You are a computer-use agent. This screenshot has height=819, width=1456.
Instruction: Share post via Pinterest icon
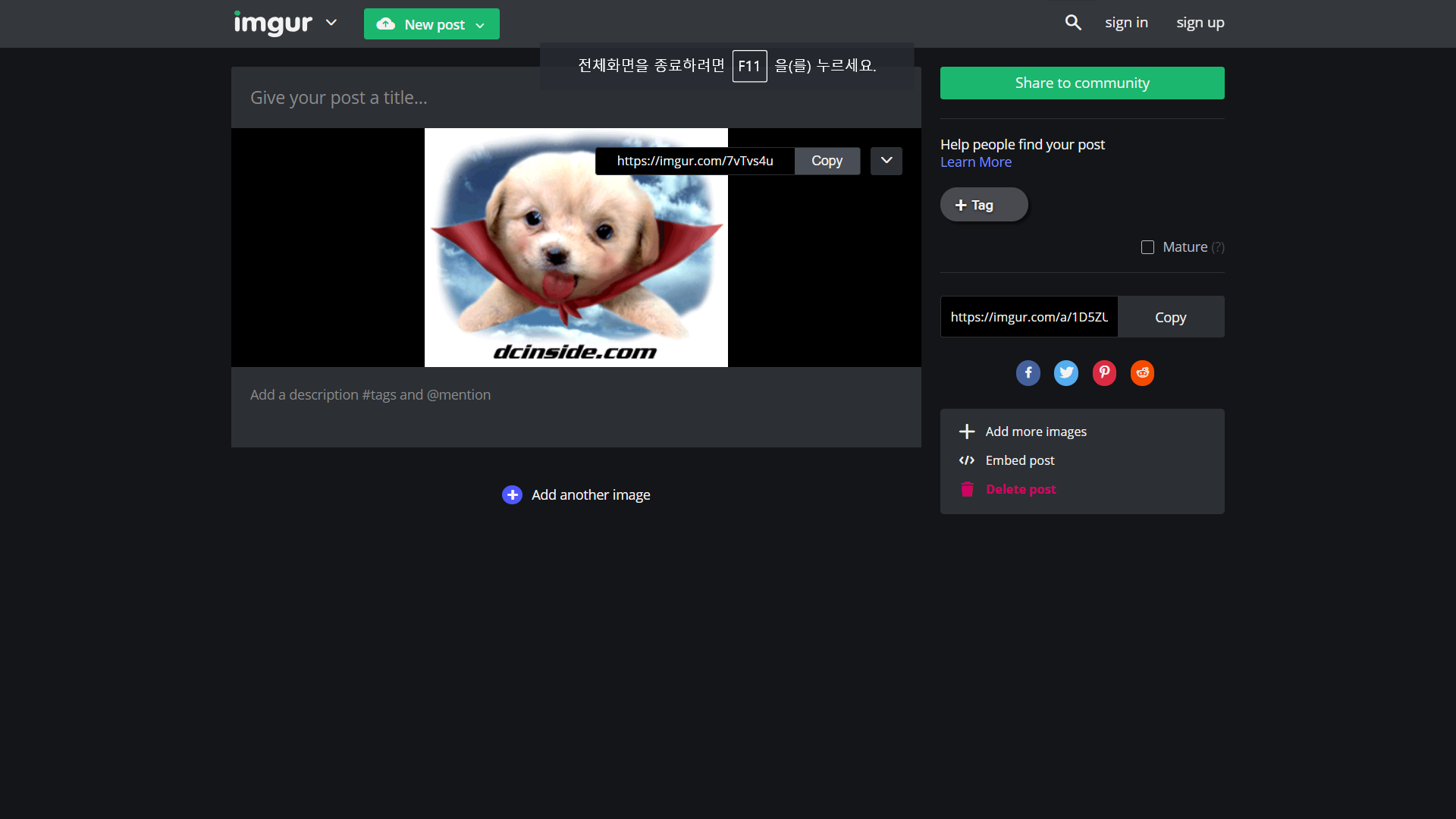pos(1104,372)
